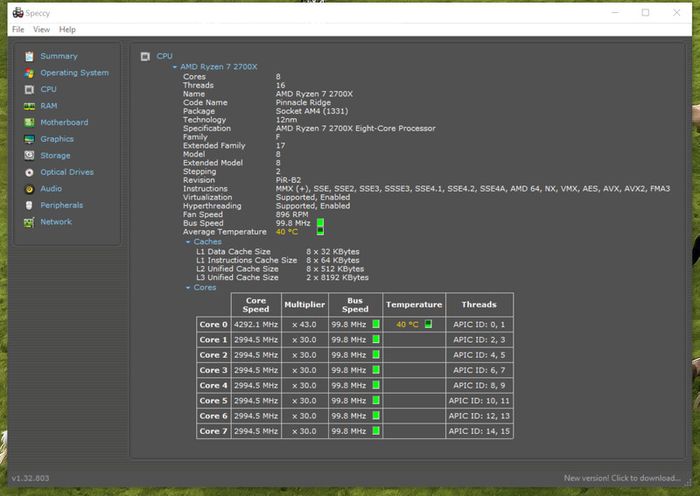Click the Audio speaker icon
Screen dimensions: 700x496
(29, 189)
